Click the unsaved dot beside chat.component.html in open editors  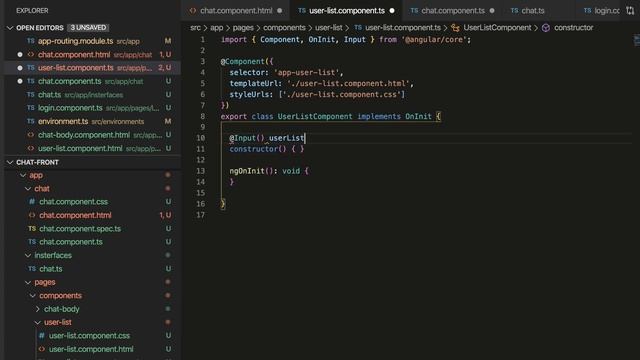(x=20, y=54)
